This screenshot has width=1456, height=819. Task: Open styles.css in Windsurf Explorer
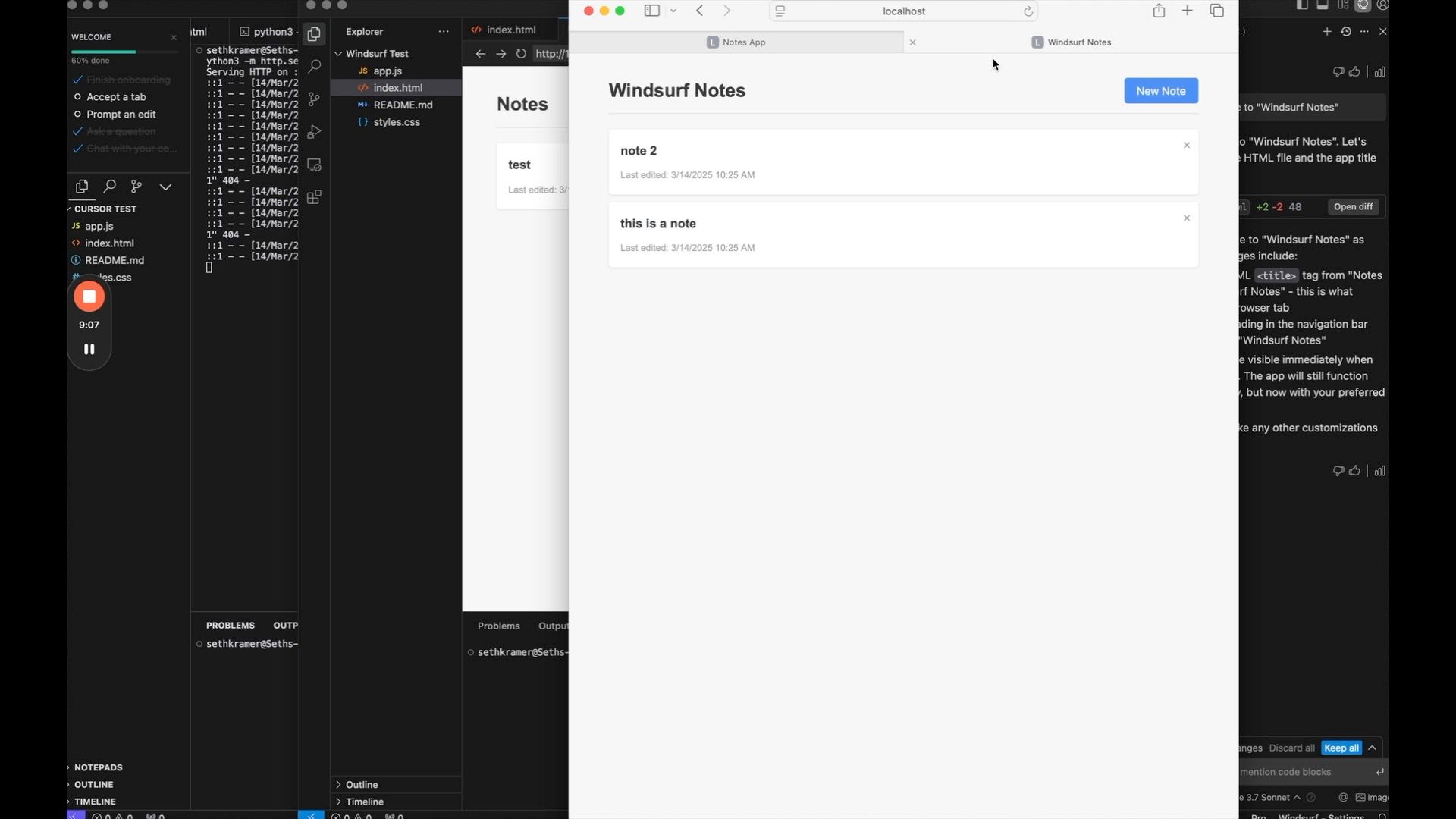[397, 121]
